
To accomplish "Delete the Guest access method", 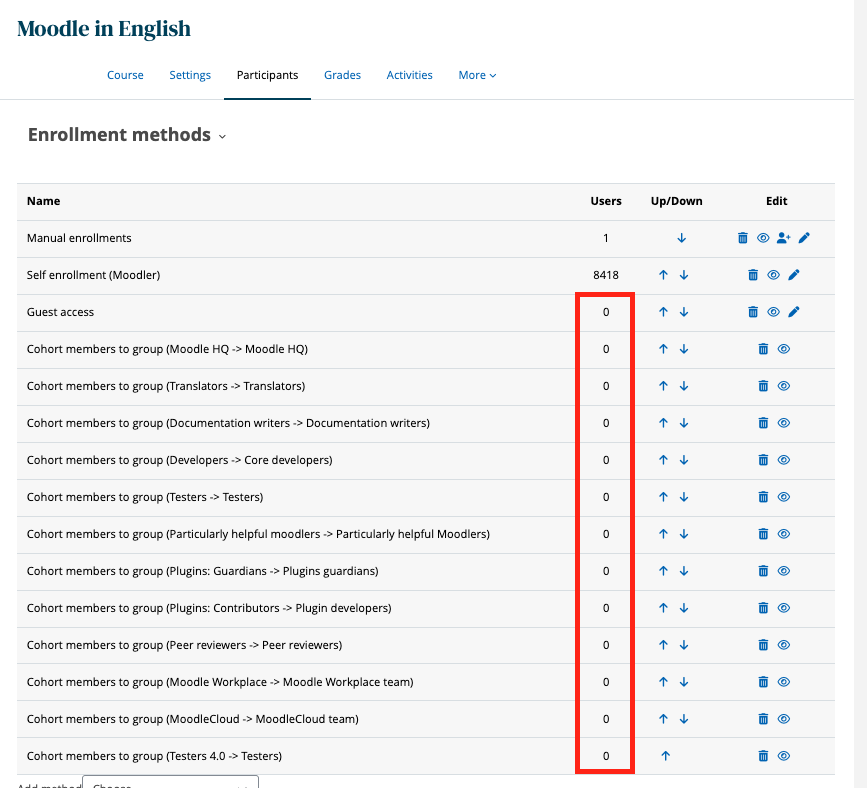I will 753,312.
